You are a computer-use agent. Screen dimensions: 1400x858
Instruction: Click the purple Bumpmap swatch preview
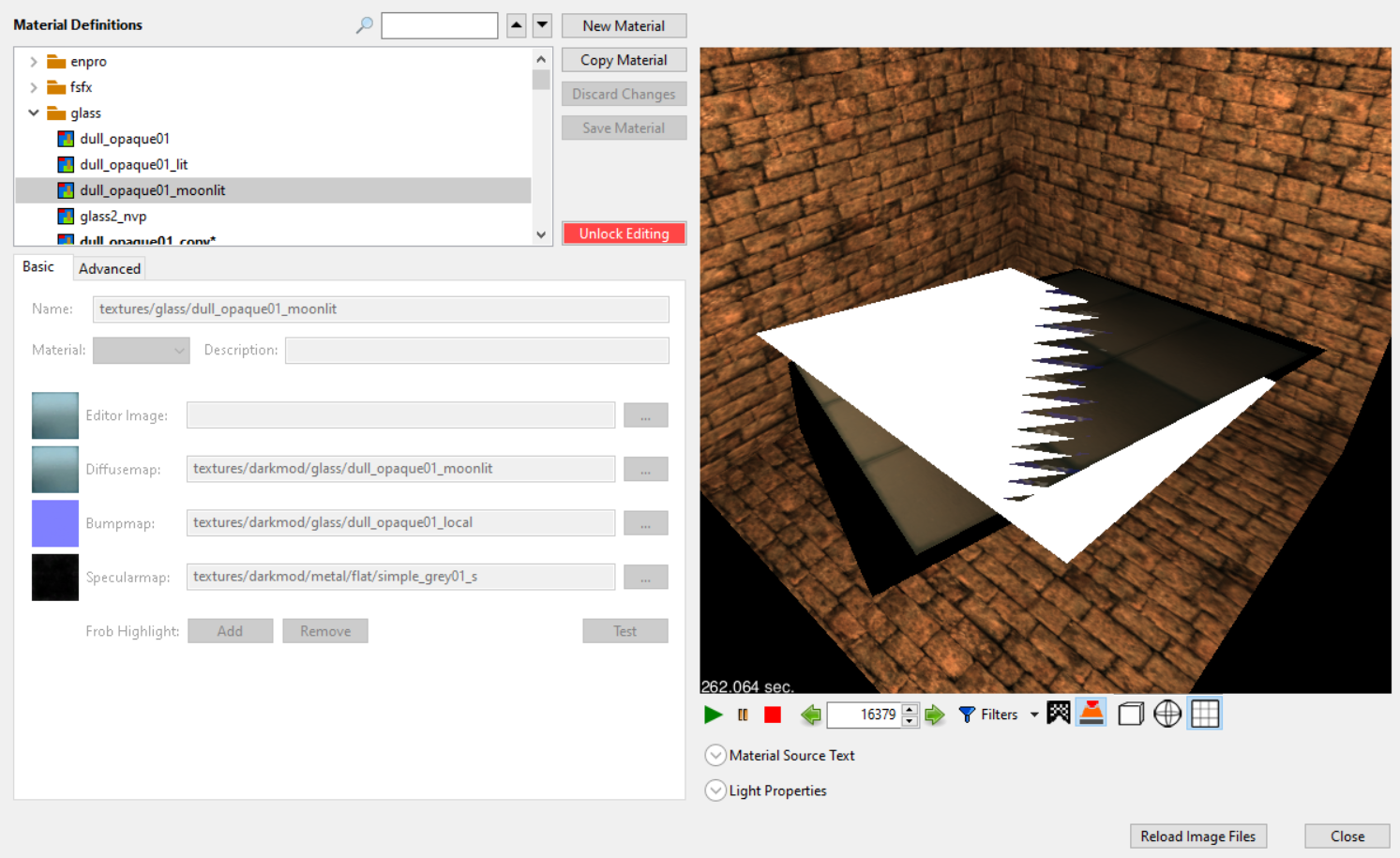pyautogui.click(x=55, y=523)
